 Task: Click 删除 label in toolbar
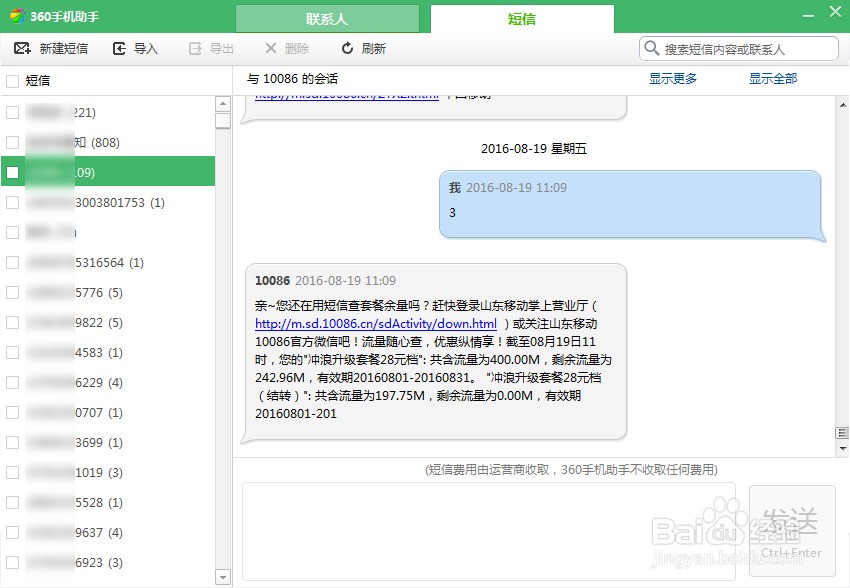point(297,49)
